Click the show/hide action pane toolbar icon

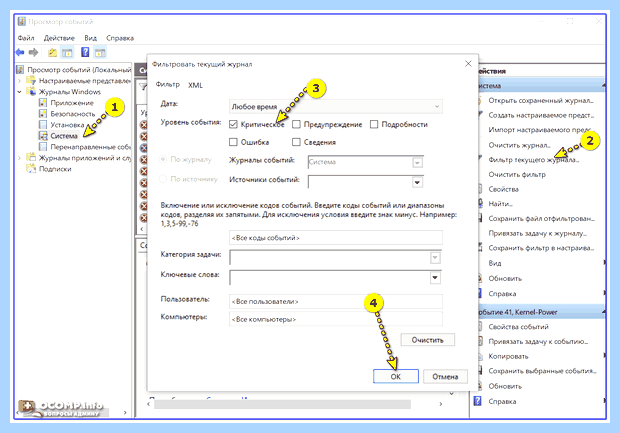pyautogui.click(x=100, y=52)
